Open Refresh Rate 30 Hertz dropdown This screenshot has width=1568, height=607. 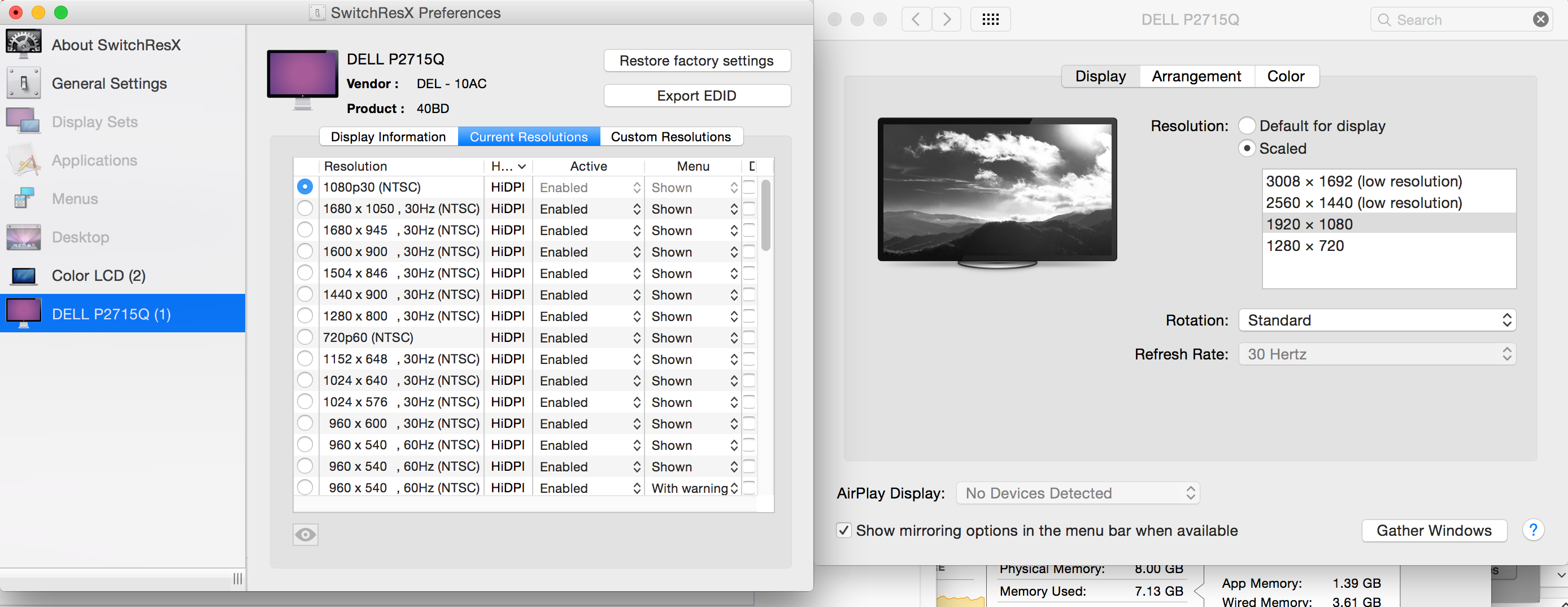(x=1377, y=354)
